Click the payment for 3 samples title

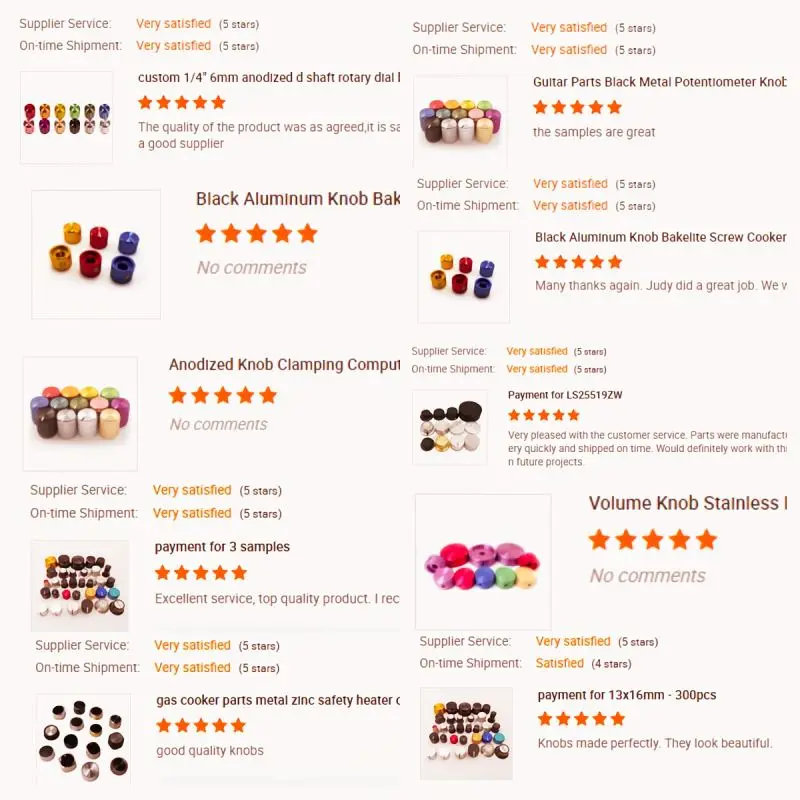[222, 547]
